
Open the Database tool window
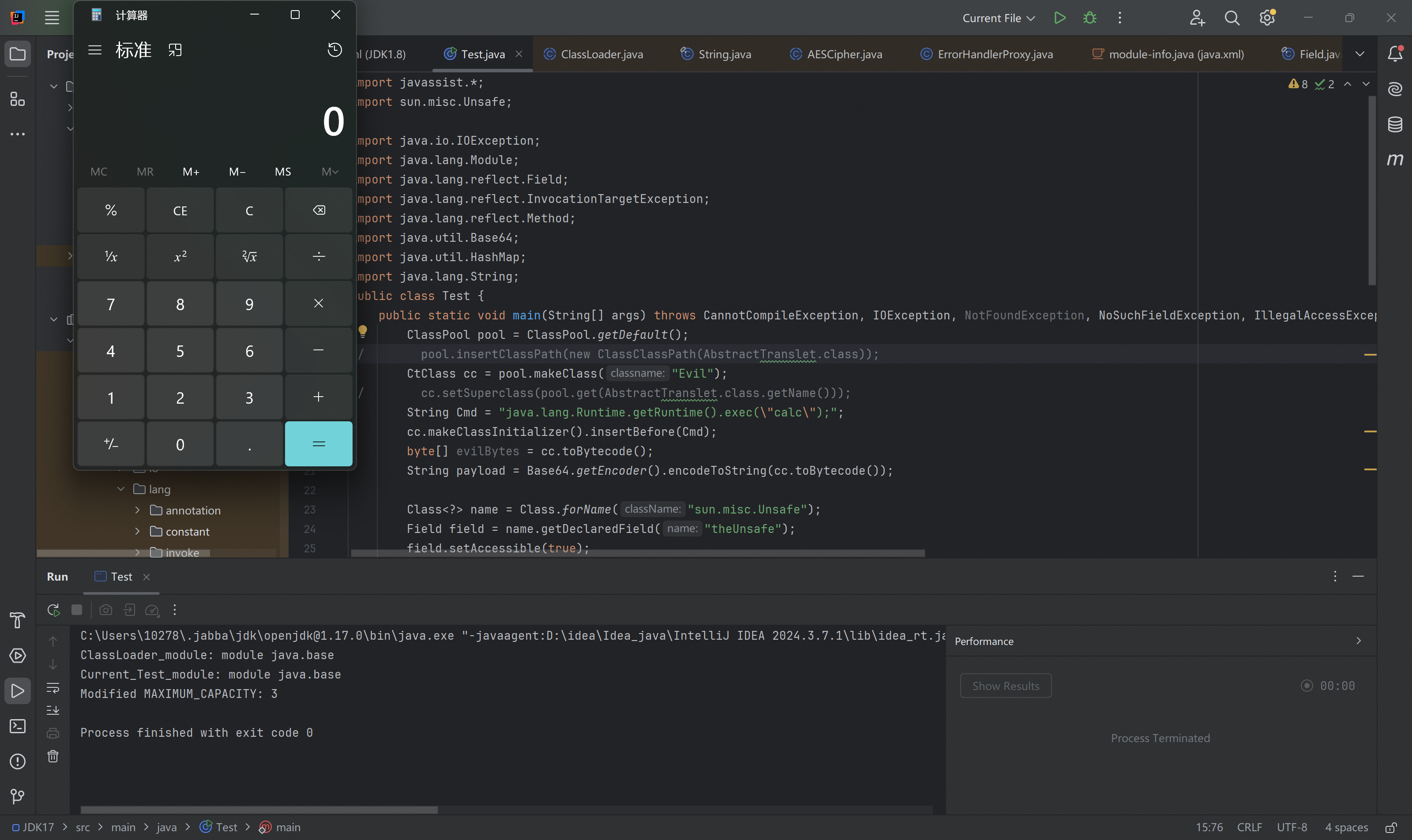(1395, 124)
